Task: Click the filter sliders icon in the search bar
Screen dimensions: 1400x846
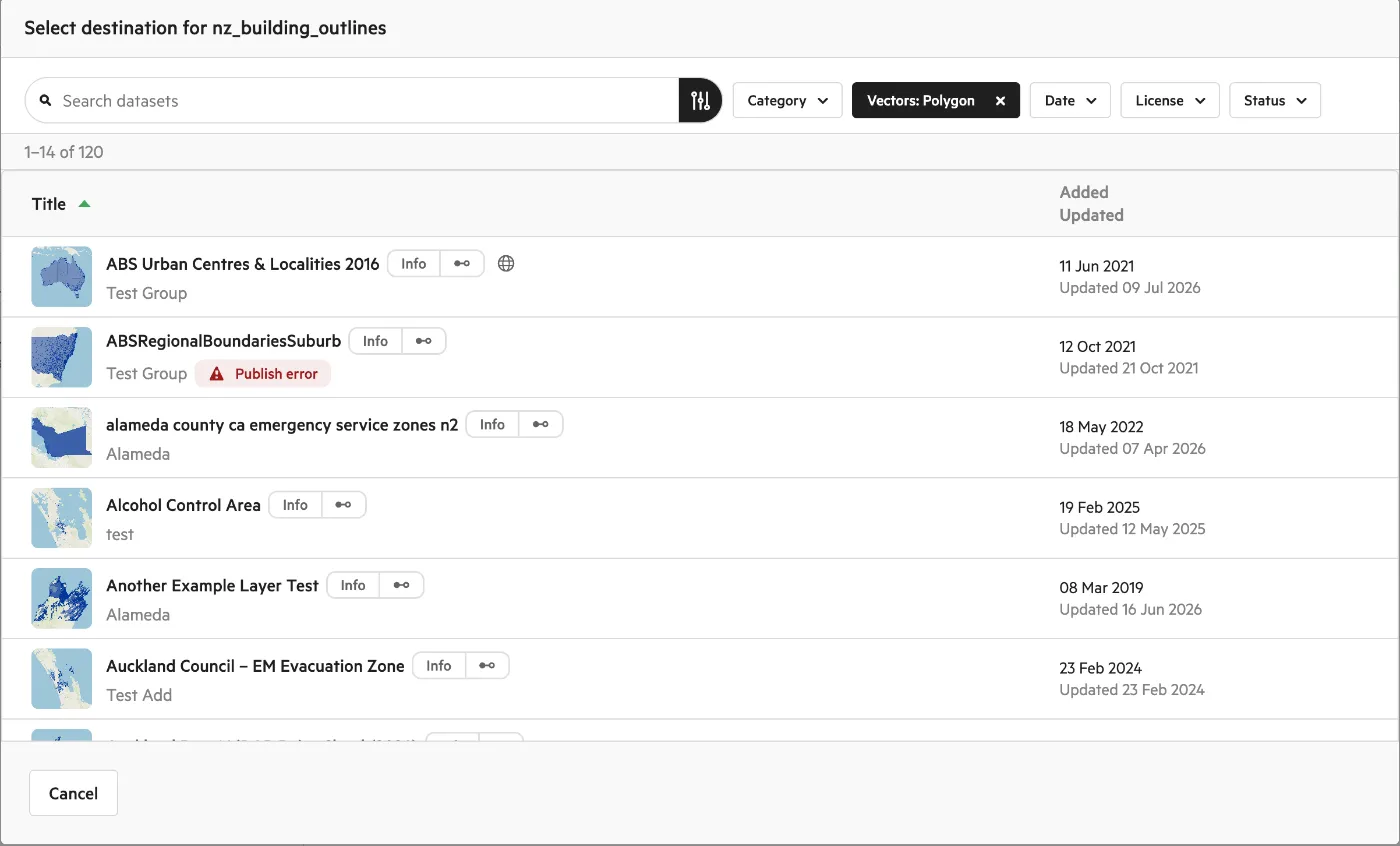Action: (700, 101)
